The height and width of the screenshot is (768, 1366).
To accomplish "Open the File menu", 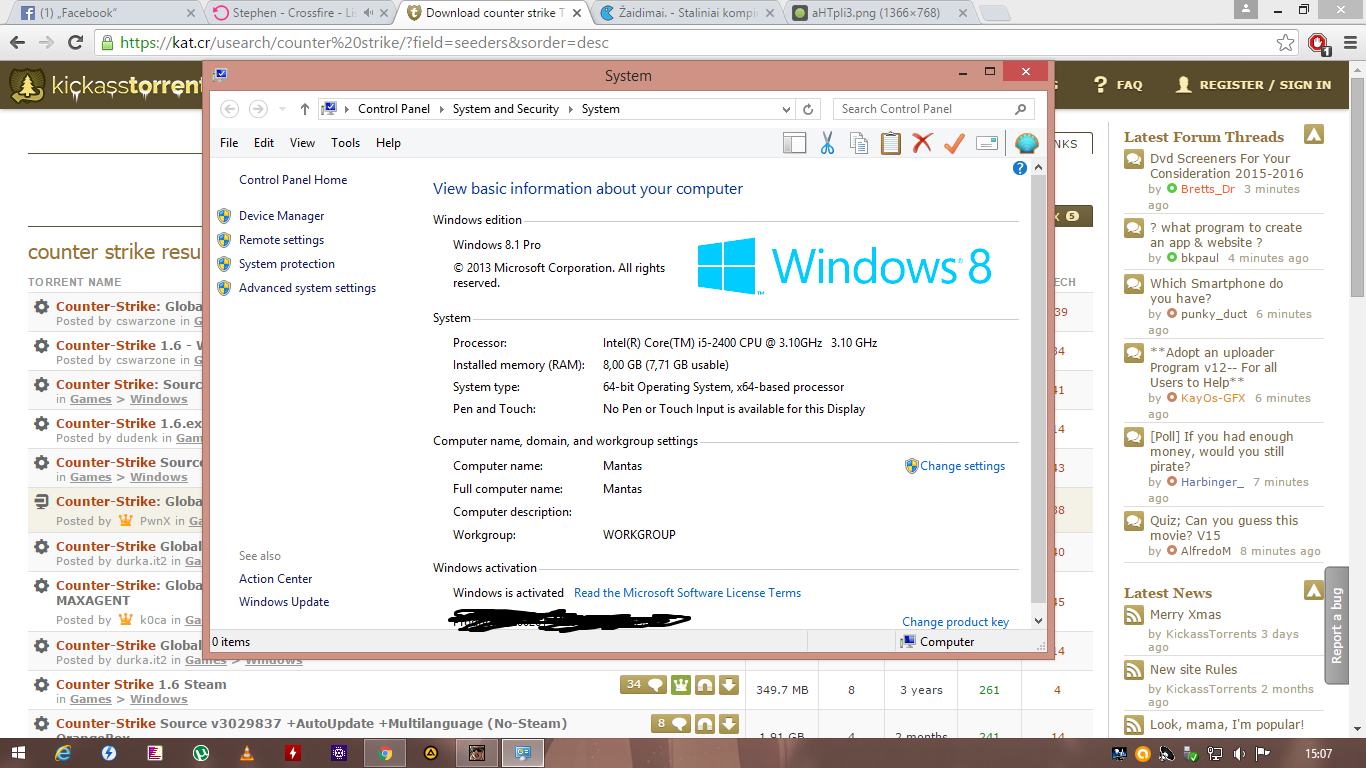I will point(229,143).
